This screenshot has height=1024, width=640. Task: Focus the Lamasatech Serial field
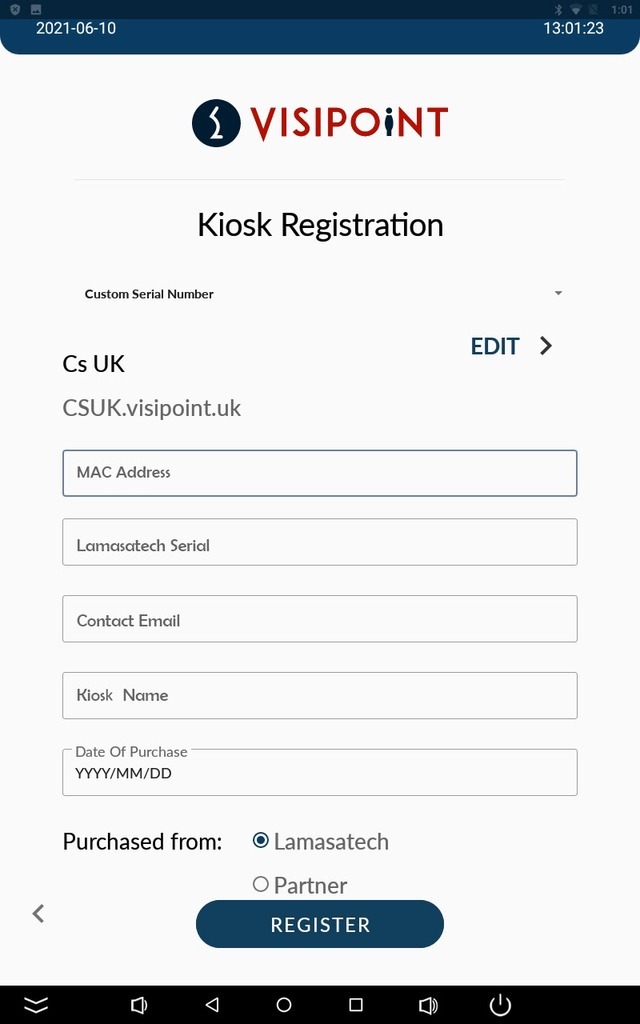point(320,542)
